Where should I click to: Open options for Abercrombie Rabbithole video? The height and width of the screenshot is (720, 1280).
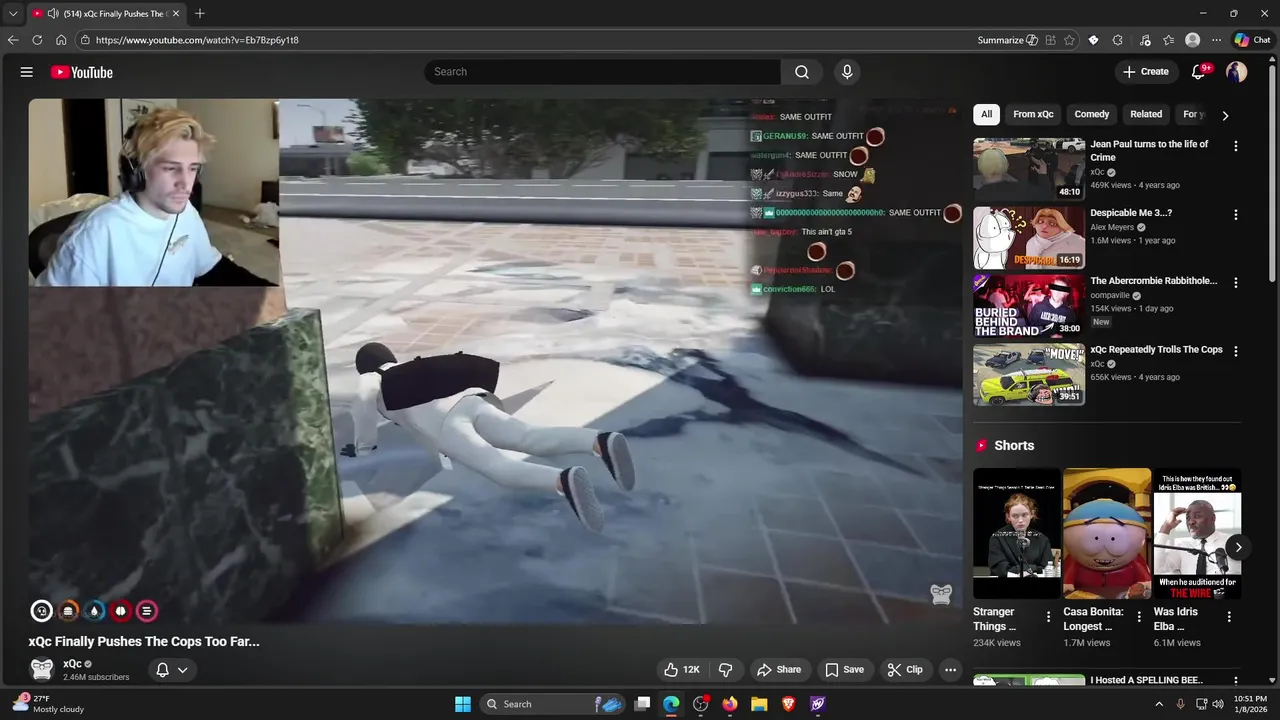coord(1236,283)
